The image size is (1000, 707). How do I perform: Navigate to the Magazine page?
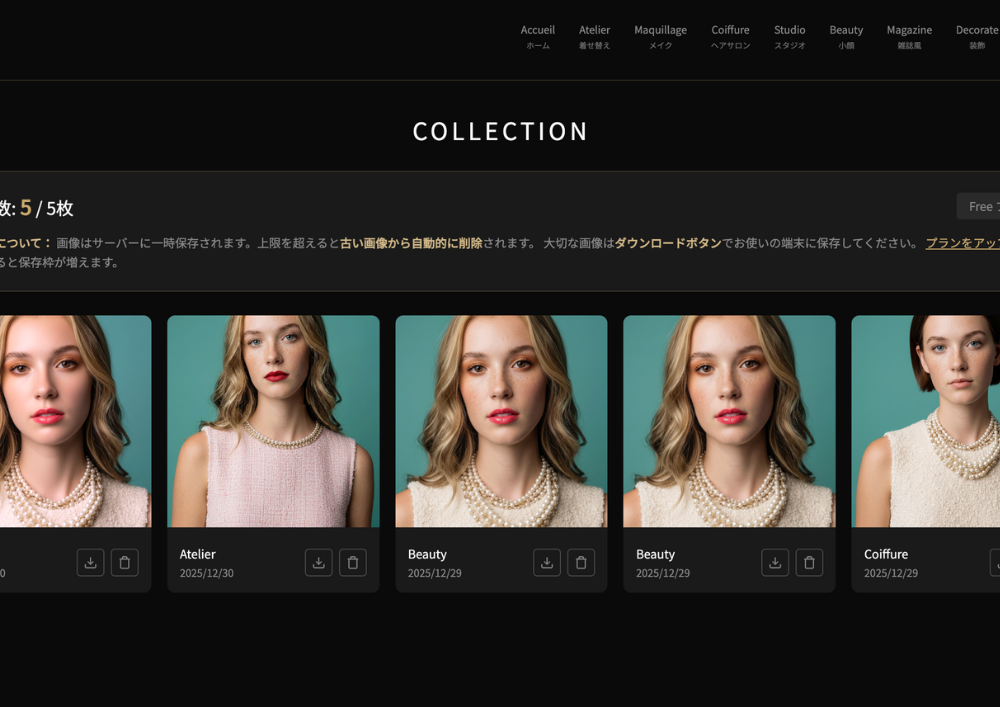[x=909, y=36]
